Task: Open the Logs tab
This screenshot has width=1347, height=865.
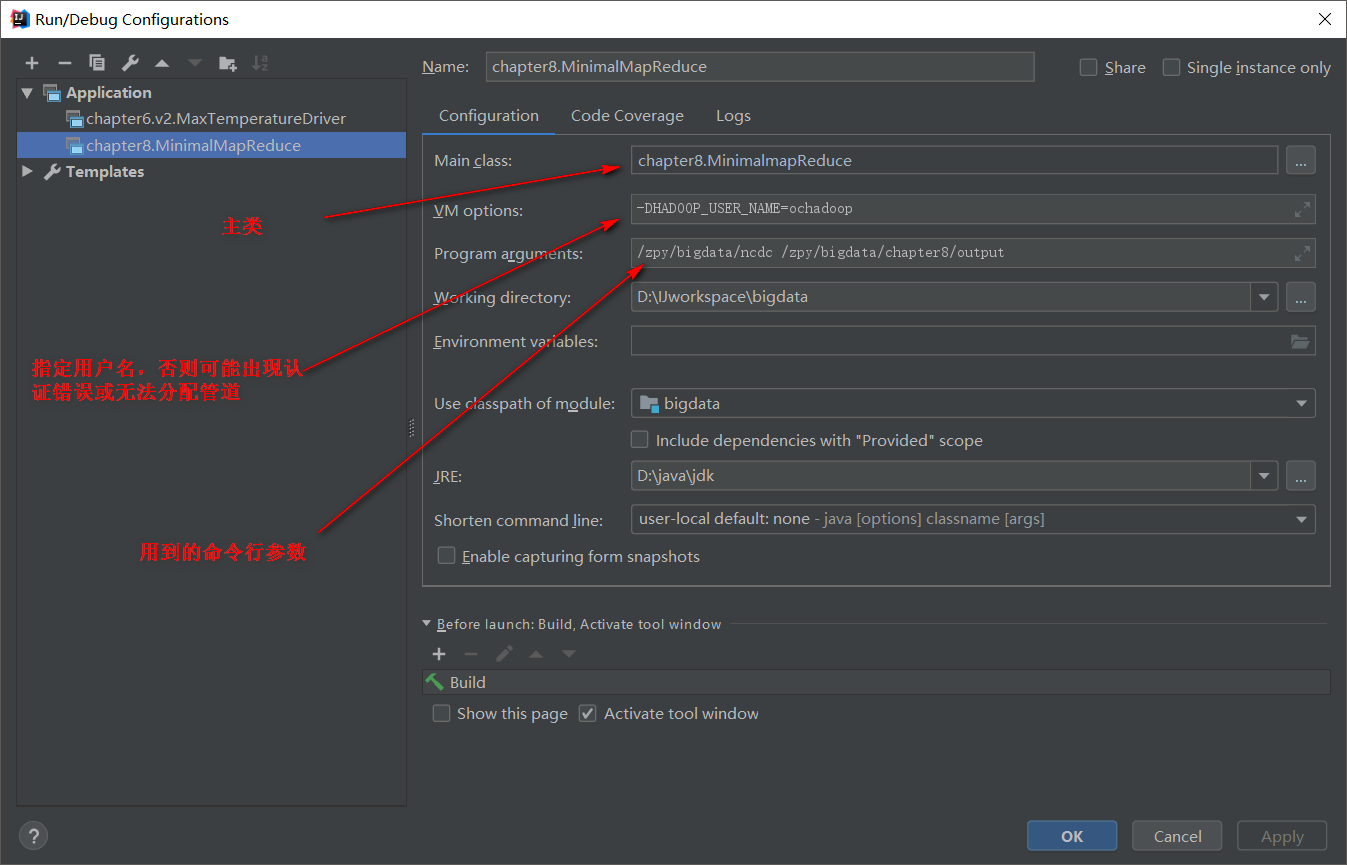Action: coord(733,115)
